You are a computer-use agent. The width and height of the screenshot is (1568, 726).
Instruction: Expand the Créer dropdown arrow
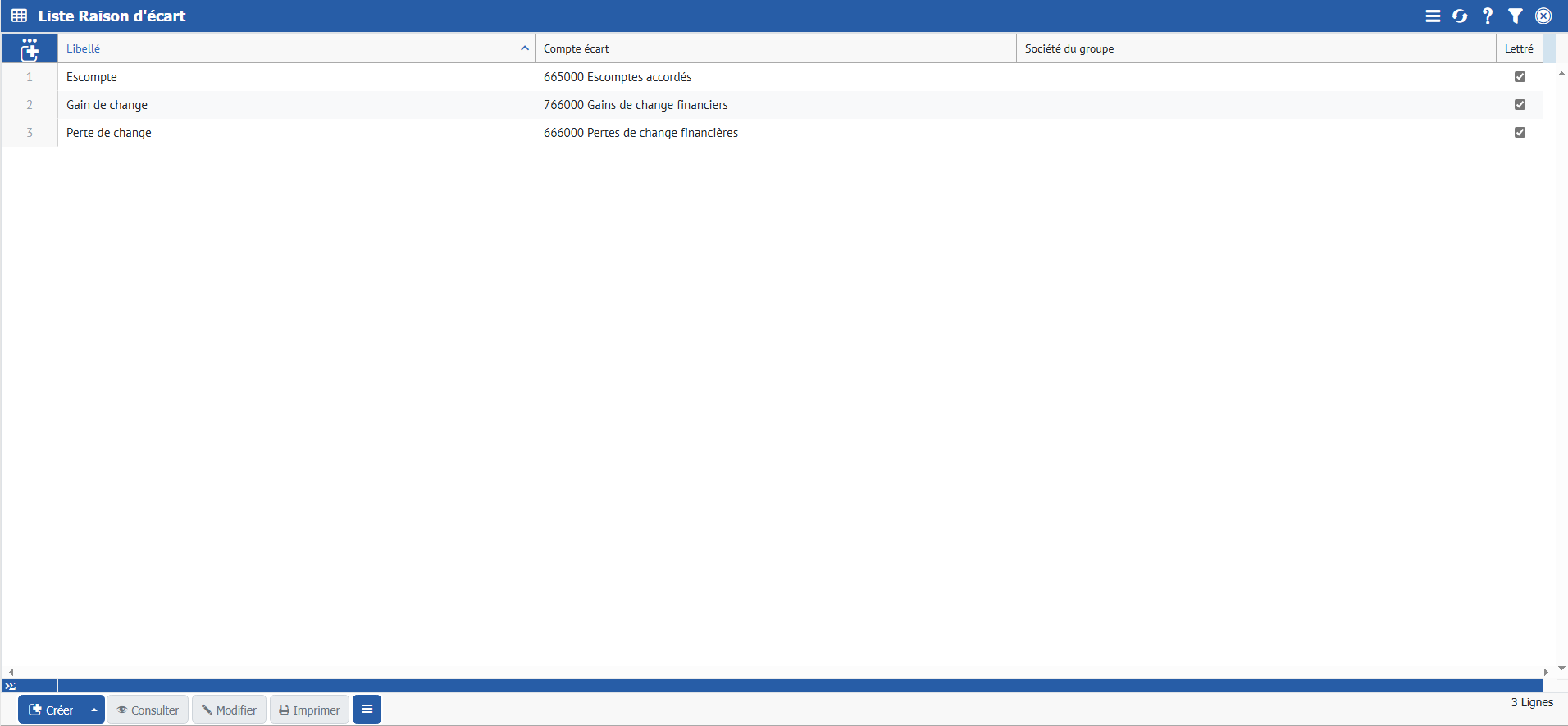coord(94,710)
